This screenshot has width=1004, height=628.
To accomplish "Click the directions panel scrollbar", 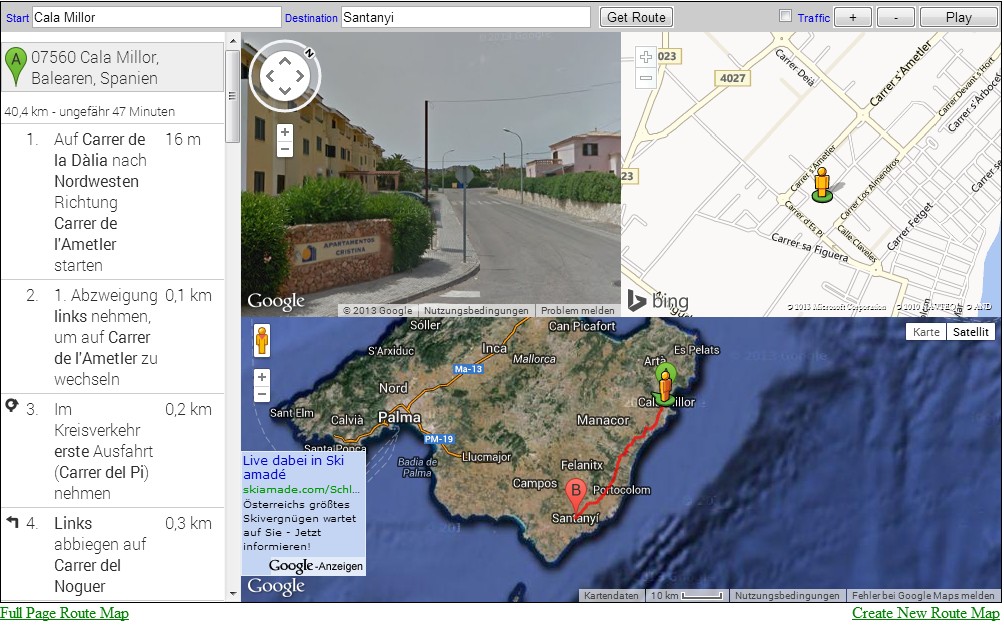I will pos(232,95).
